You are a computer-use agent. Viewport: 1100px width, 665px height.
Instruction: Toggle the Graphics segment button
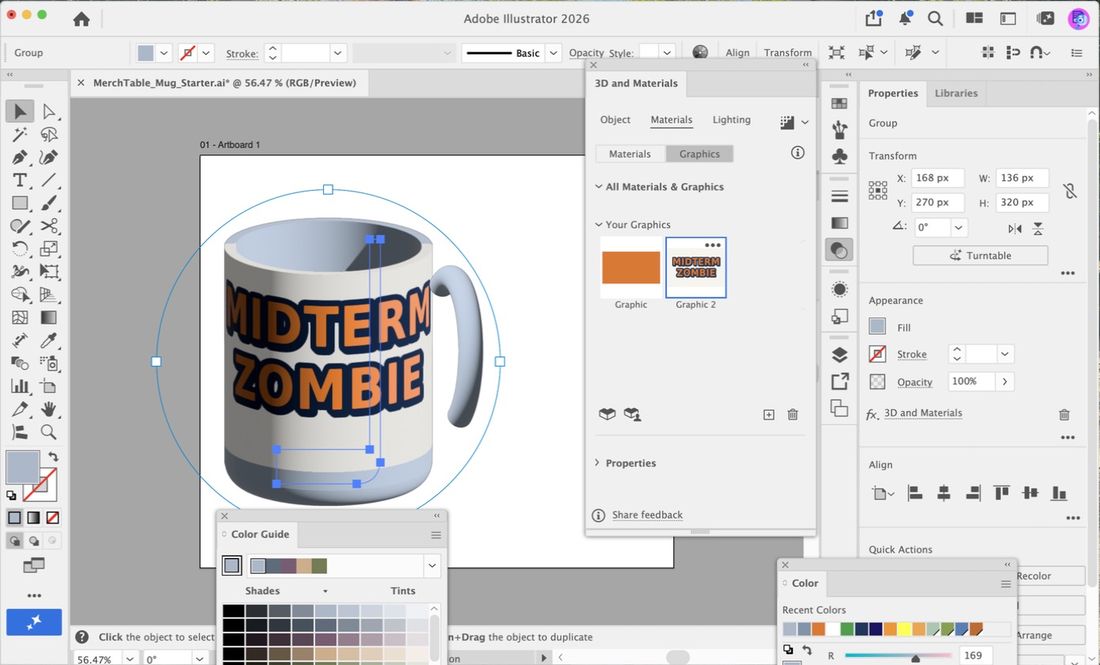[699, 154]
